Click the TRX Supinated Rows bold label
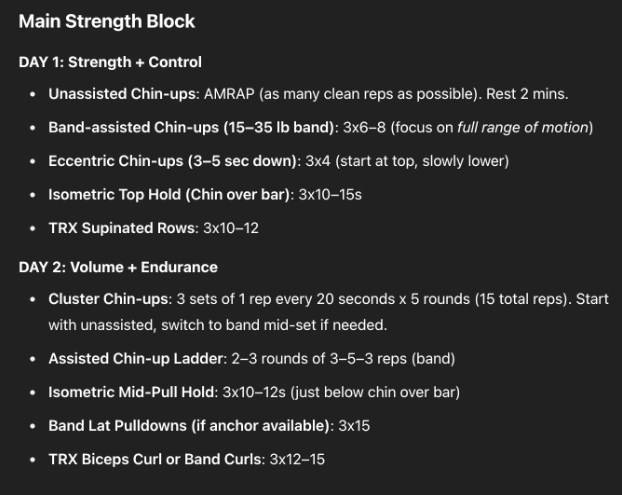 [x=121, y=228]
